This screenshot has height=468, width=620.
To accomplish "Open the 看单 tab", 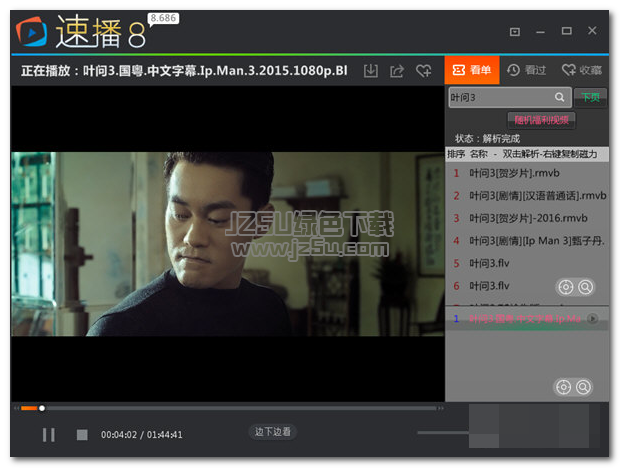I will (x=472, y=70).
